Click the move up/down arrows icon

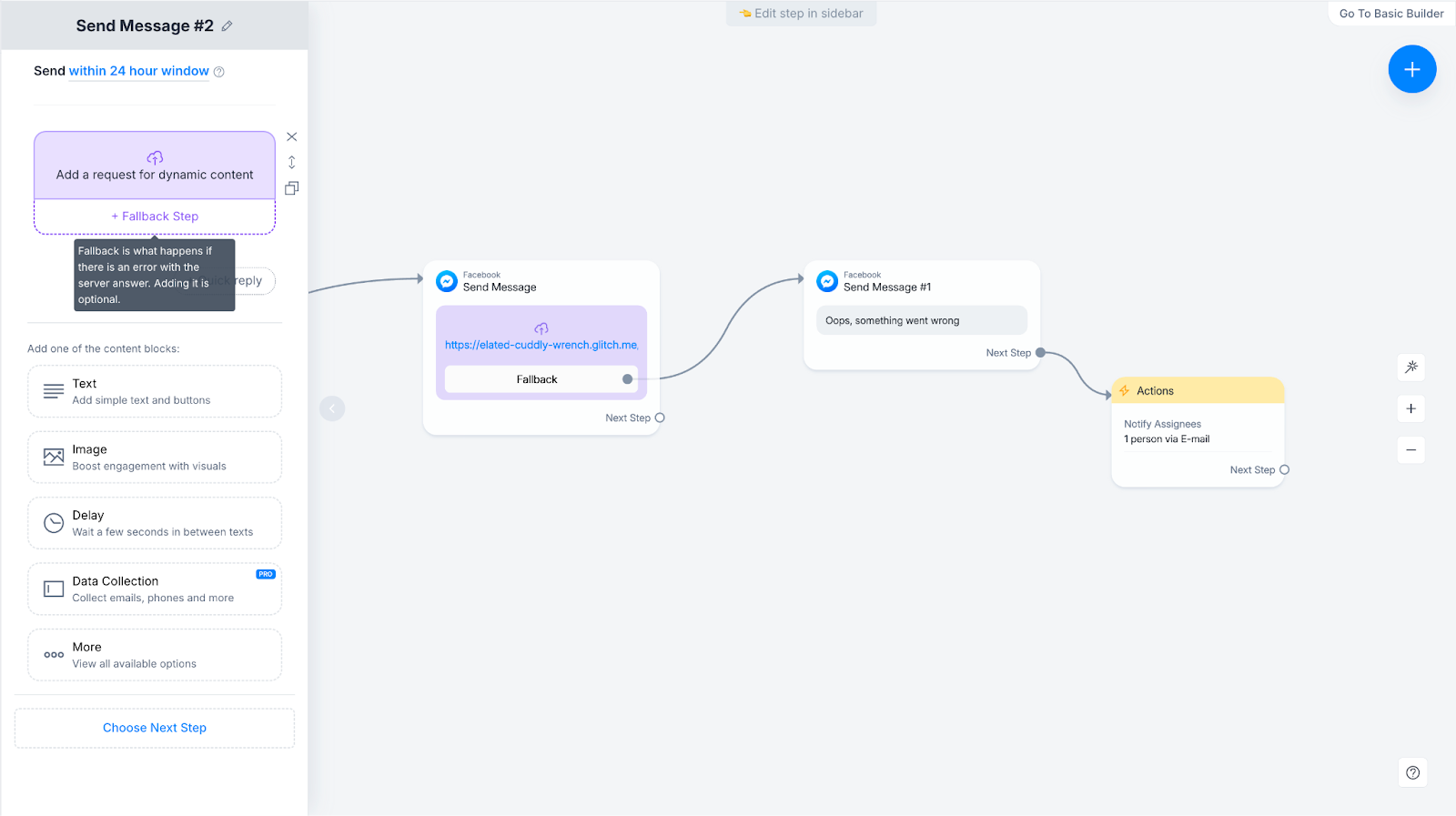pos(292,162)
